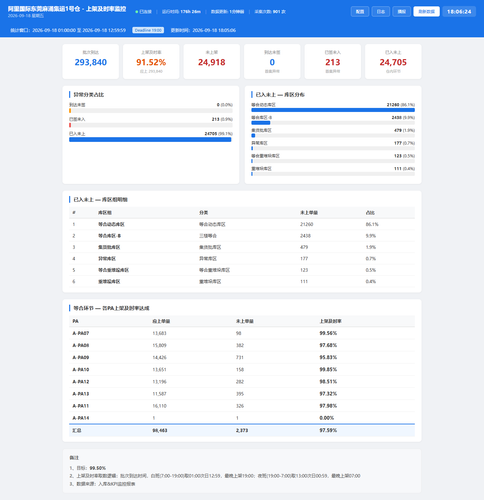
Task: Select the 91.52% on-time rate card
Action: 151,62
